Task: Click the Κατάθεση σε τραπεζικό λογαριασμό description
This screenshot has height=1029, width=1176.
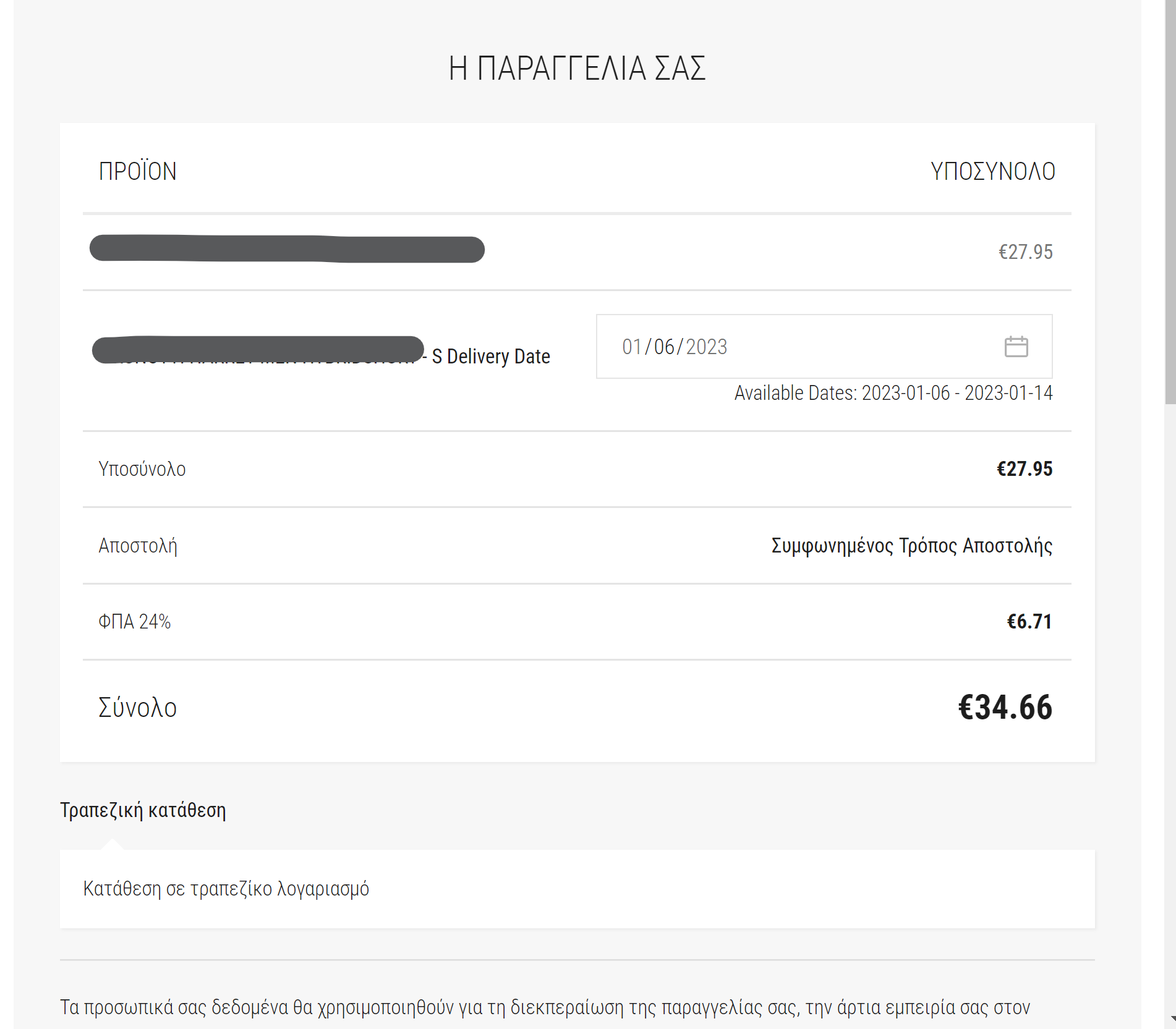Action: point(226,889)
